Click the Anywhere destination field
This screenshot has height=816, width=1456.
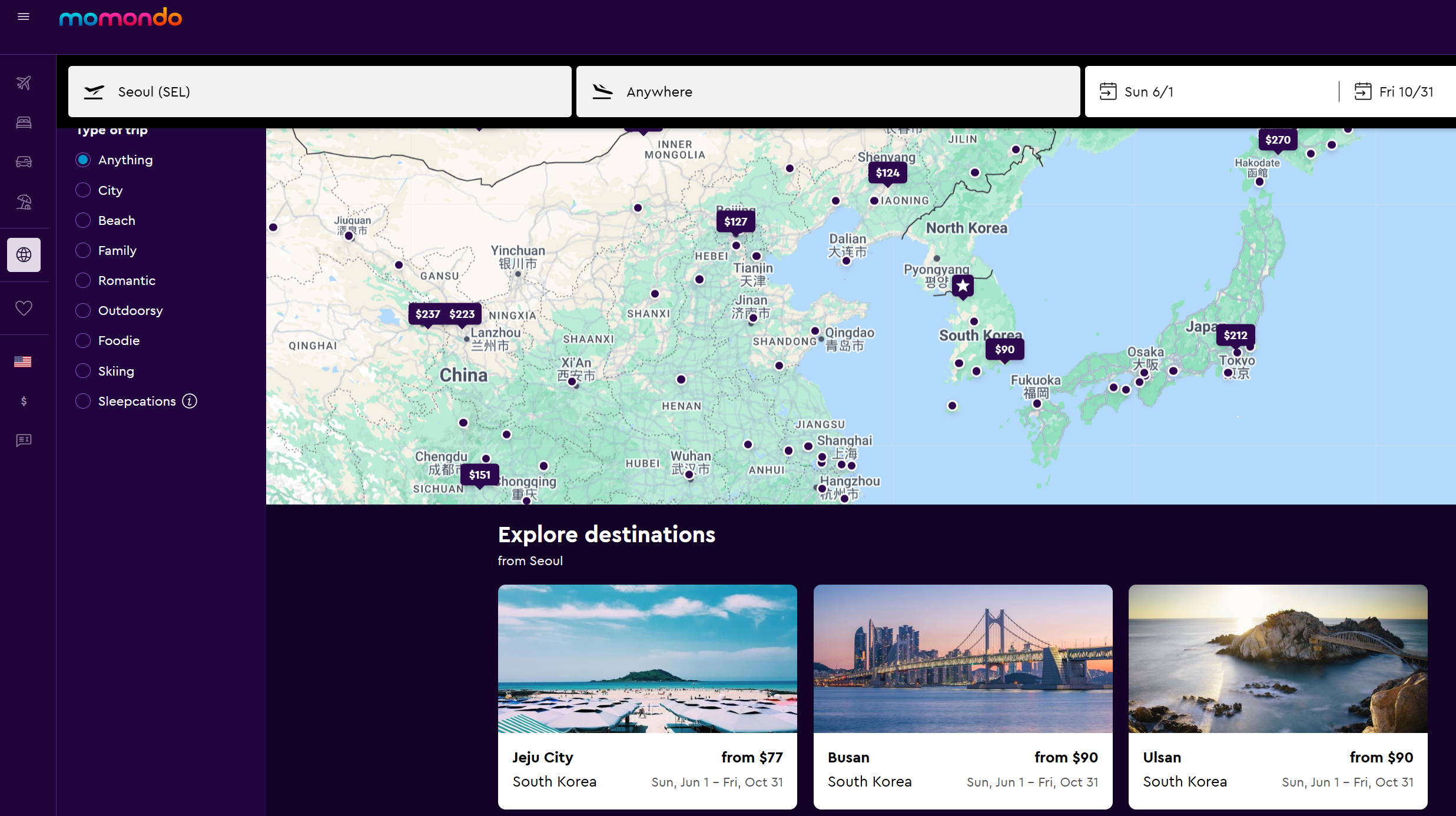click(x=827, y=92)
